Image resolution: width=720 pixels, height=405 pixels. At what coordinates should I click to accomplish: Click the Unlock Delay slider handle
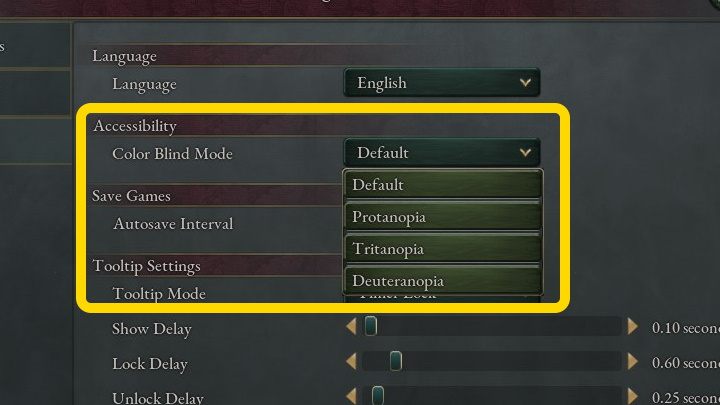pyautogui.click(x=378, y=397)
